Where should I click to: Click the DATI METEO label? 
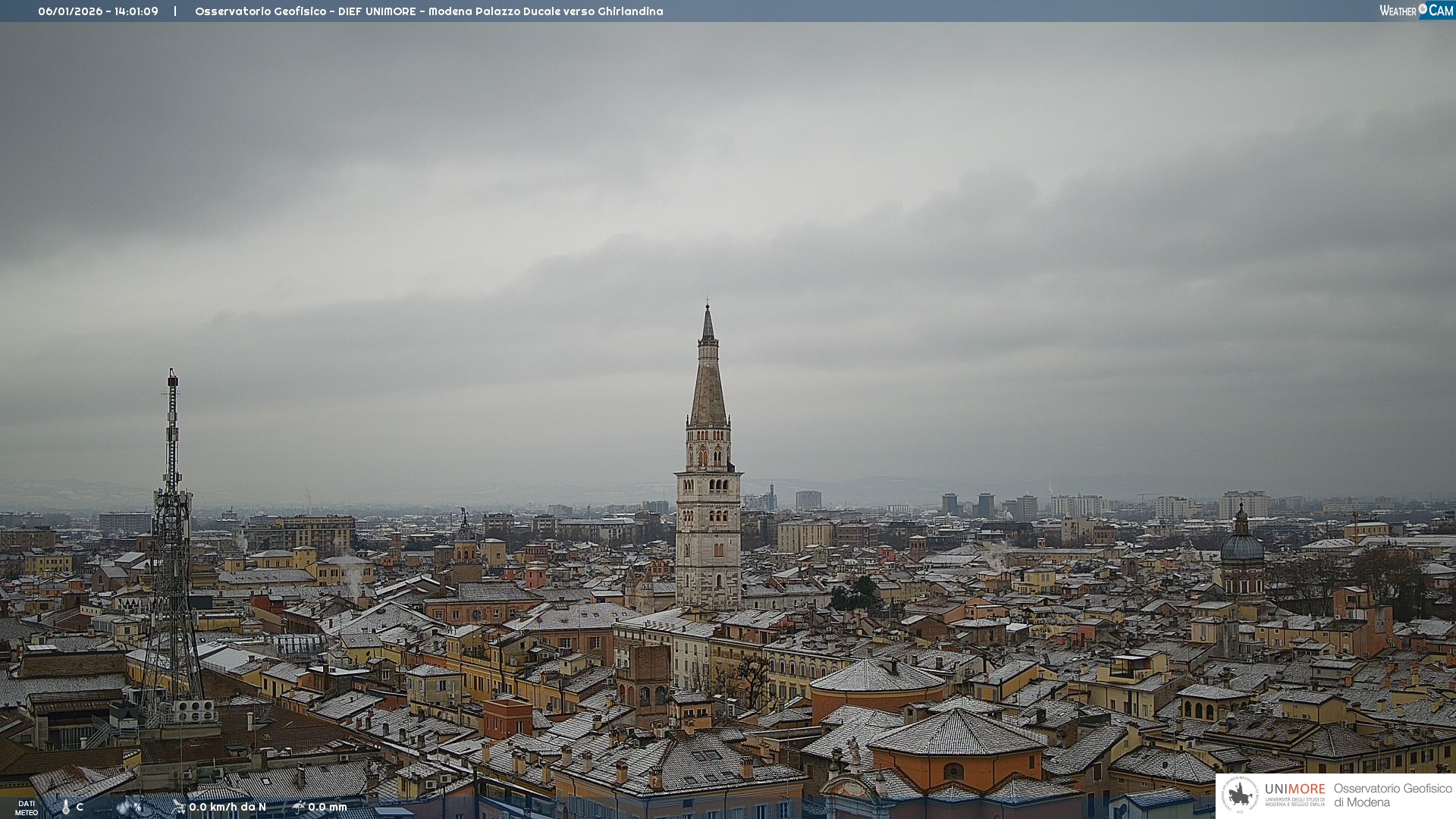pyautogui.click(x=27, y=808)
